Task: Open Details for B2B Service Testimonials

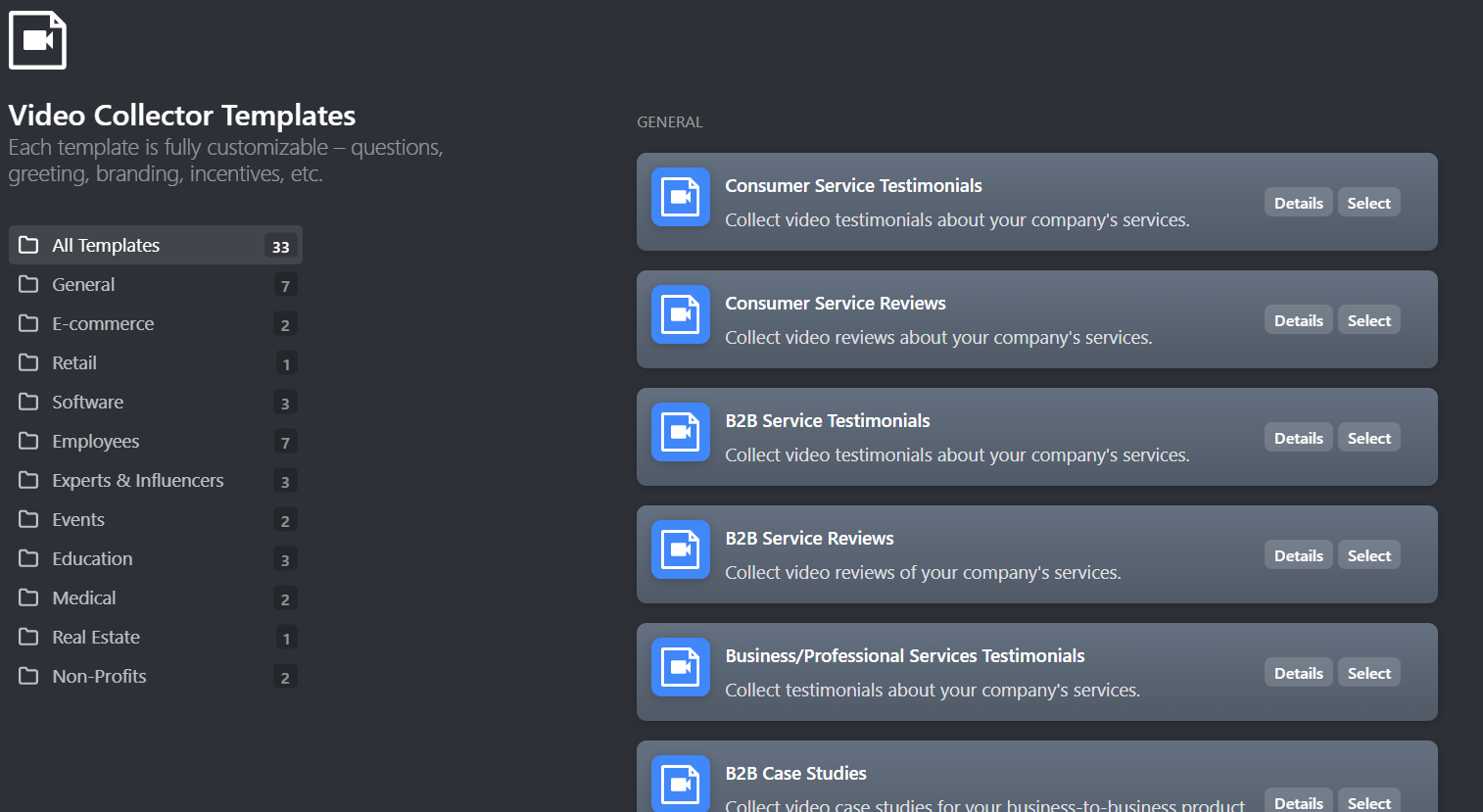Action: pyautogui.click(x=1298, y=438)
